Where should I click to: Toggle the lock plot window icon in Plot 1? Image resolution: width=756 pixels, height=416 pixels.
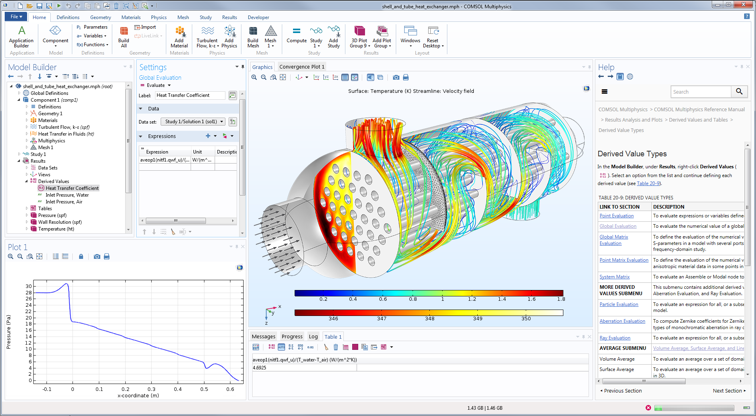[x=81, y=256]
